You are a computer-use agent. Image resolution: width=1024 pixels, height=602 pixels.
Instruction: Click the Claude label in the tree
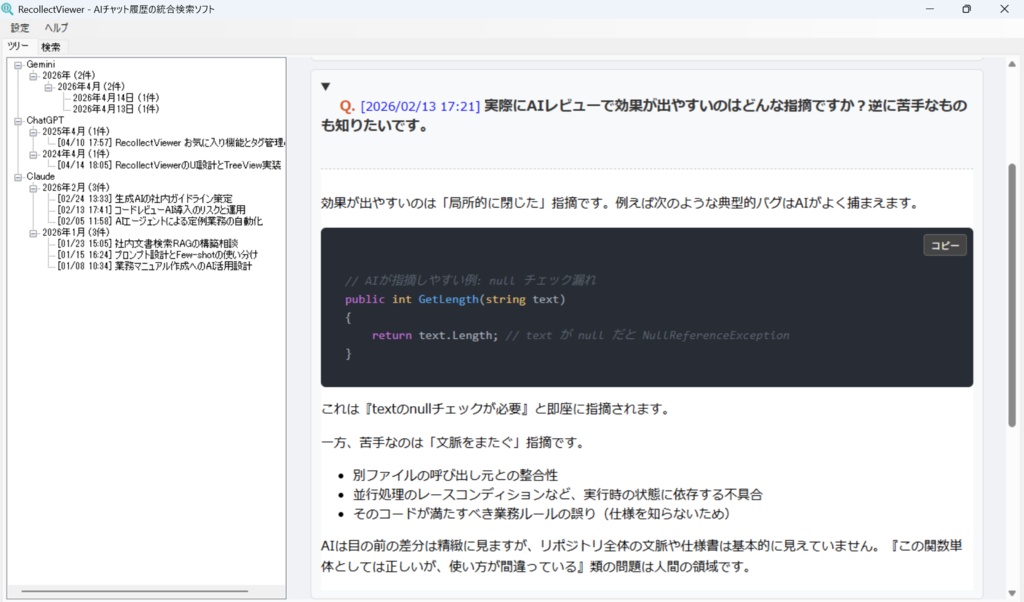[40, 177]
